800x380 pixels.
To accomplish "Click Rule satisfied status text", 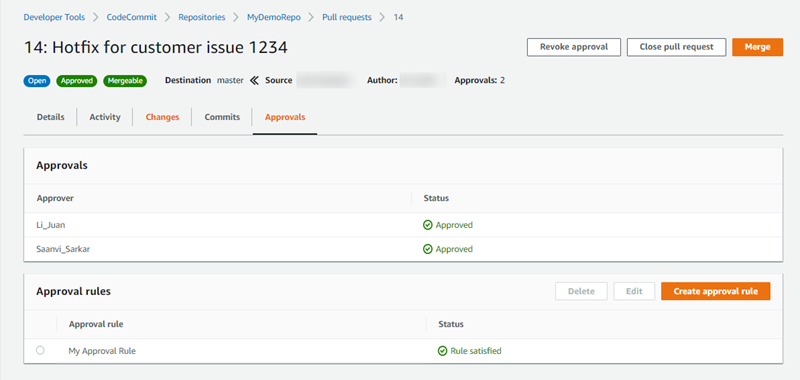I will (476, 351).
